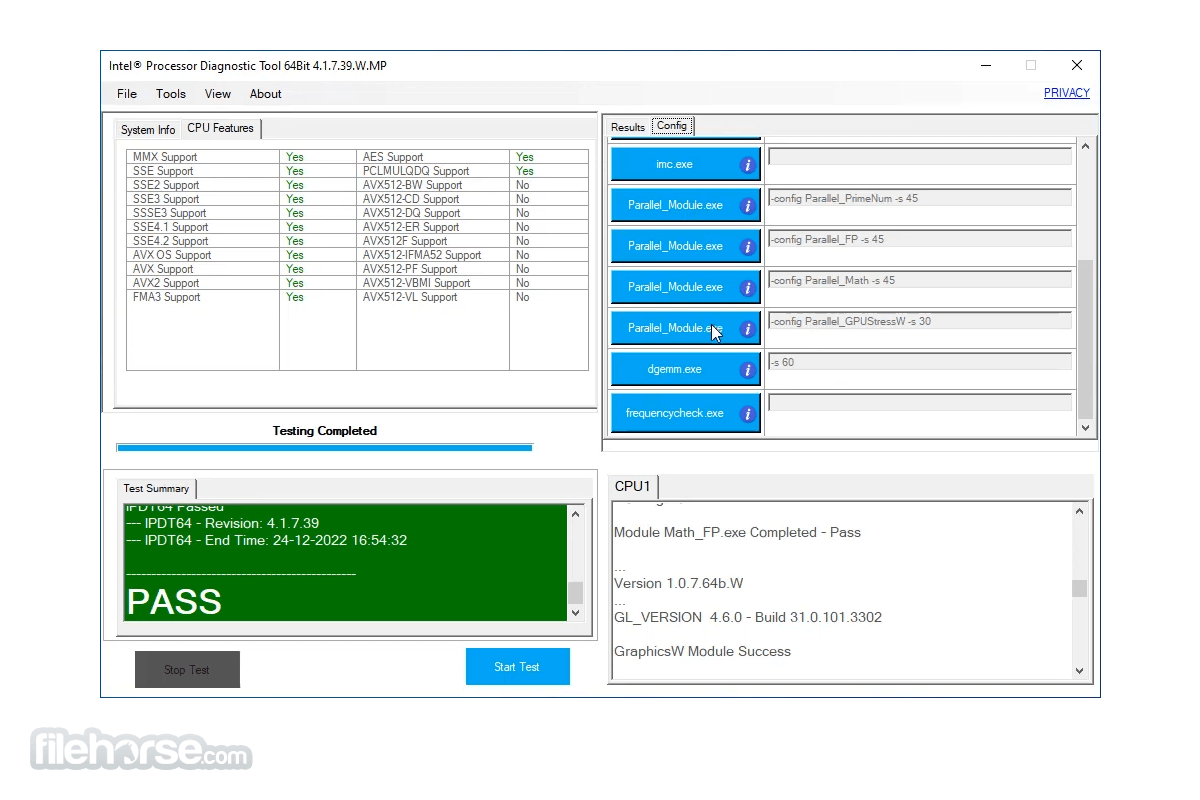Click the Start Test button

[x=518, y=667]
